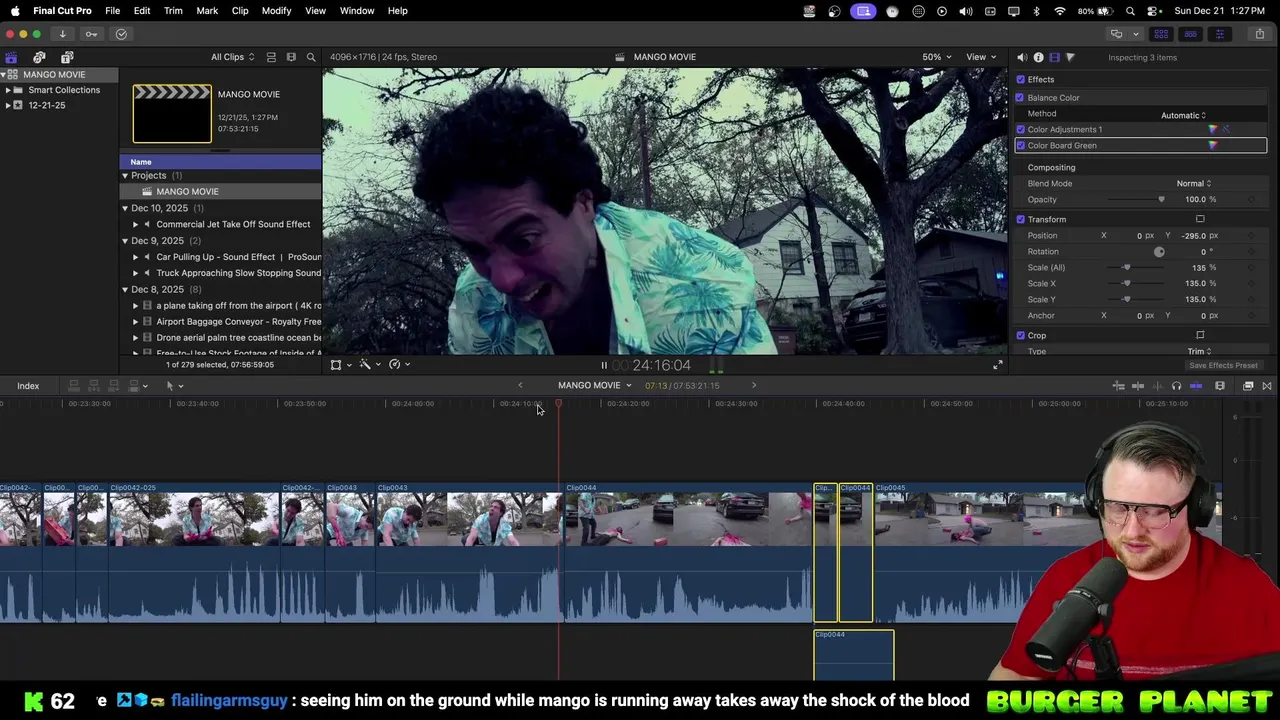Collapse the Projects group disclosure triangle

(125, 176)
